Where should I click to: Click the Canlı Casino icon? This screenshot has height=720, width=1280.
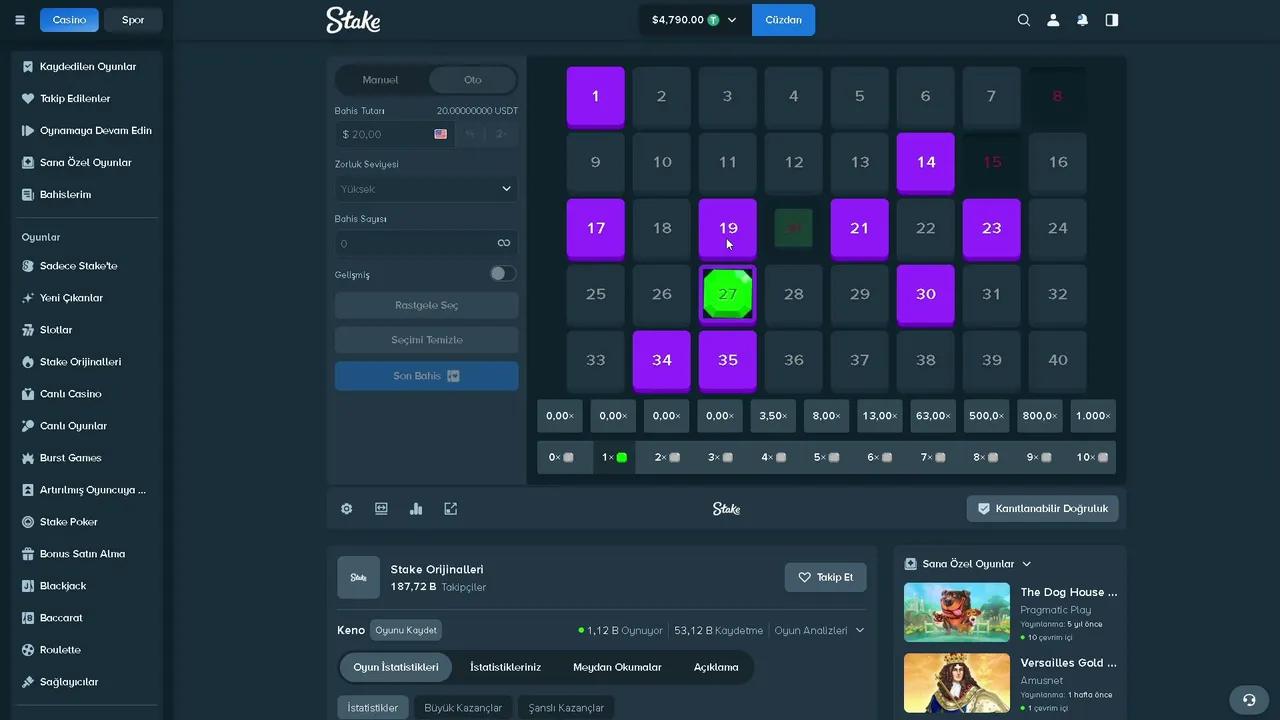(28, 394)
